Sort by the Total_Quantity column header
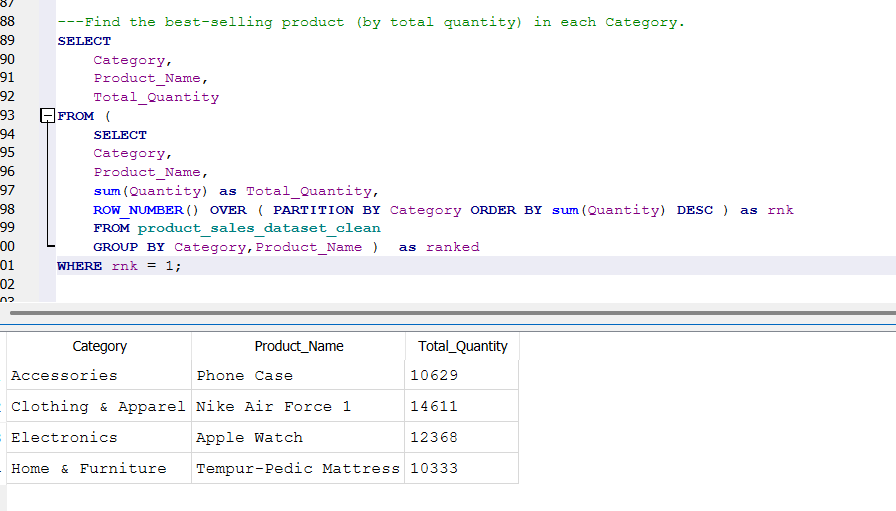 [x=462, y=346]
